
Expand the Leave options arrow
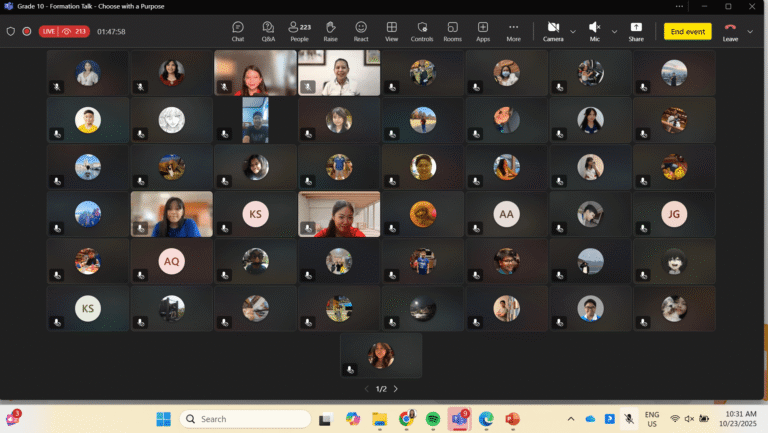[x=750, y=32]
